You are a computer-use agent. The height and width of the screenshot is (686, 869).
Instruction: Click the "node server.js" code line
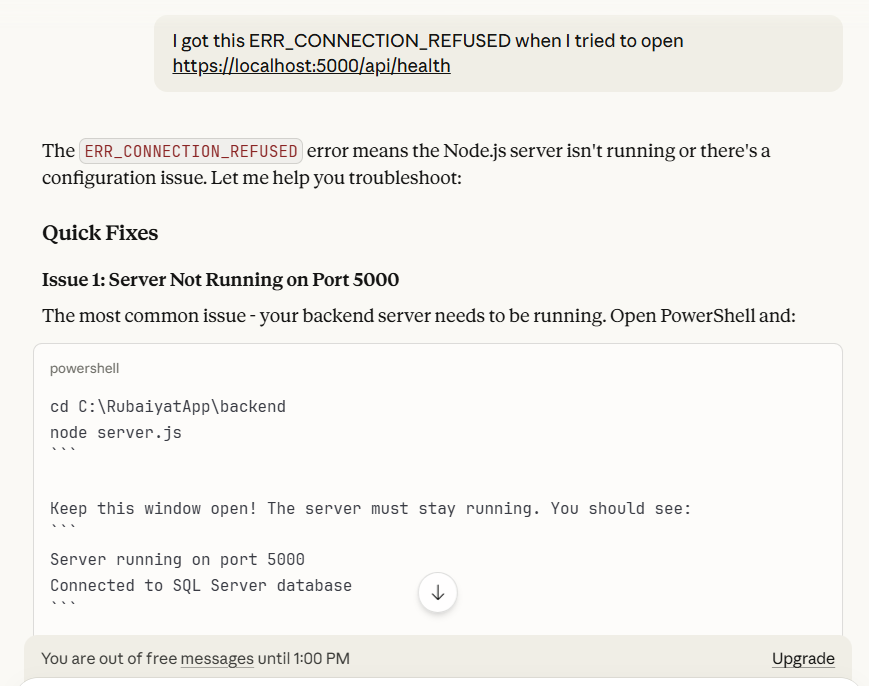pos(115,433)
